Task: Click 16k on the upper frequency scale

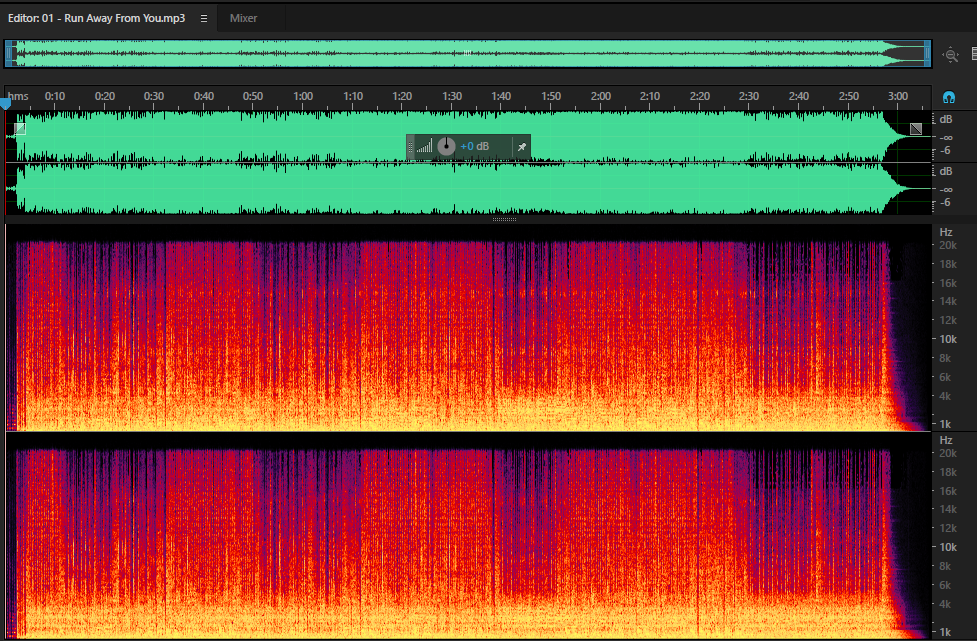Action: 948,283
